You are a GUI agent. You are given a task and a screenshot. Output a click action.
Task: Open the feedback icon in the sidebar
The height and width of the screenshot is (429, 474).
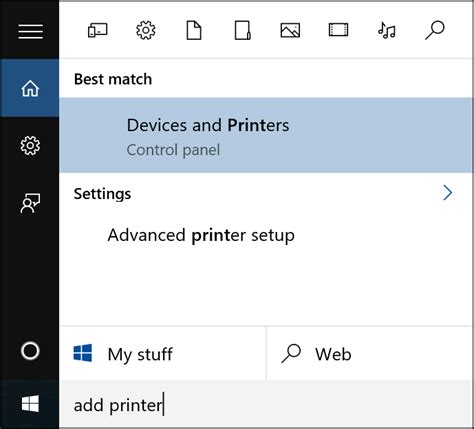click(30, 203)
